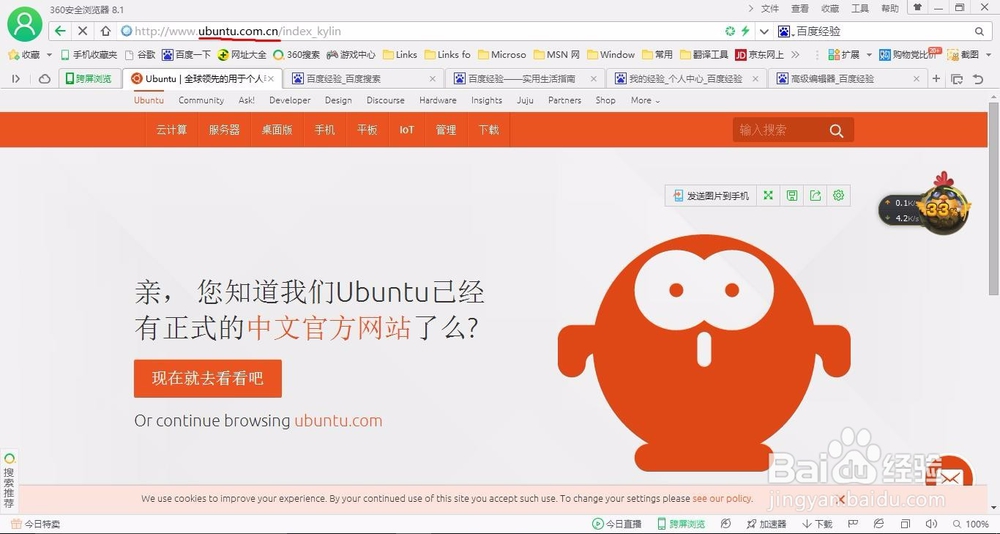Go back with the green arrow
This screenshot has width=1000, height=534.
tap(60, 31)
